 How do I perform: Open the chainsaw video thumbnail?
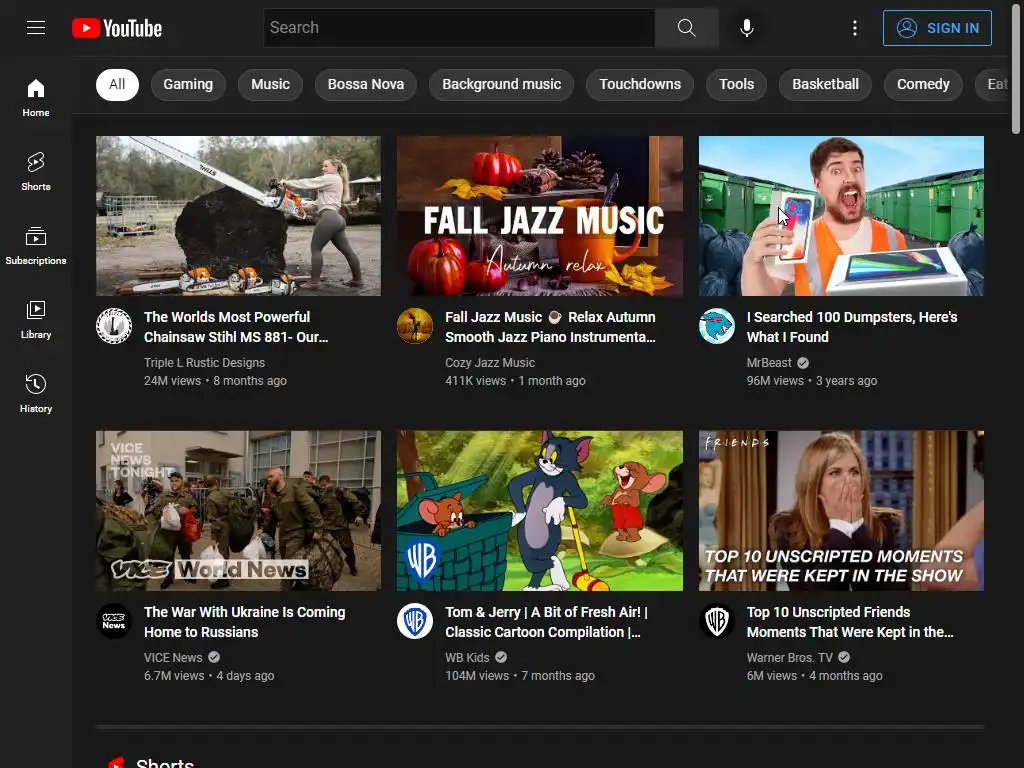coord(238,216)
